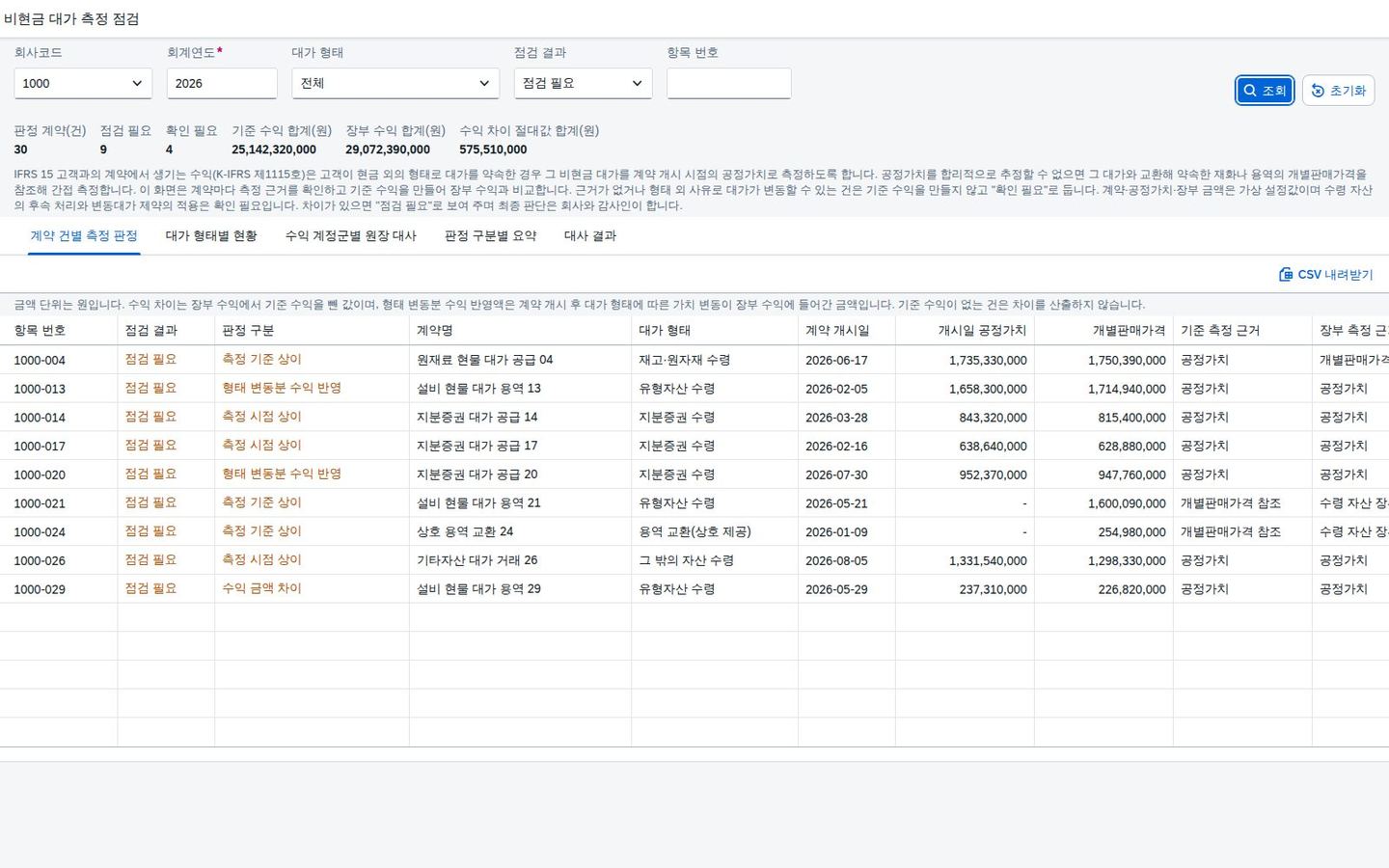This screenshot has height=868, width=1389.
Task: Click the magnifier icon on 조회 button
Action: 1250,91
